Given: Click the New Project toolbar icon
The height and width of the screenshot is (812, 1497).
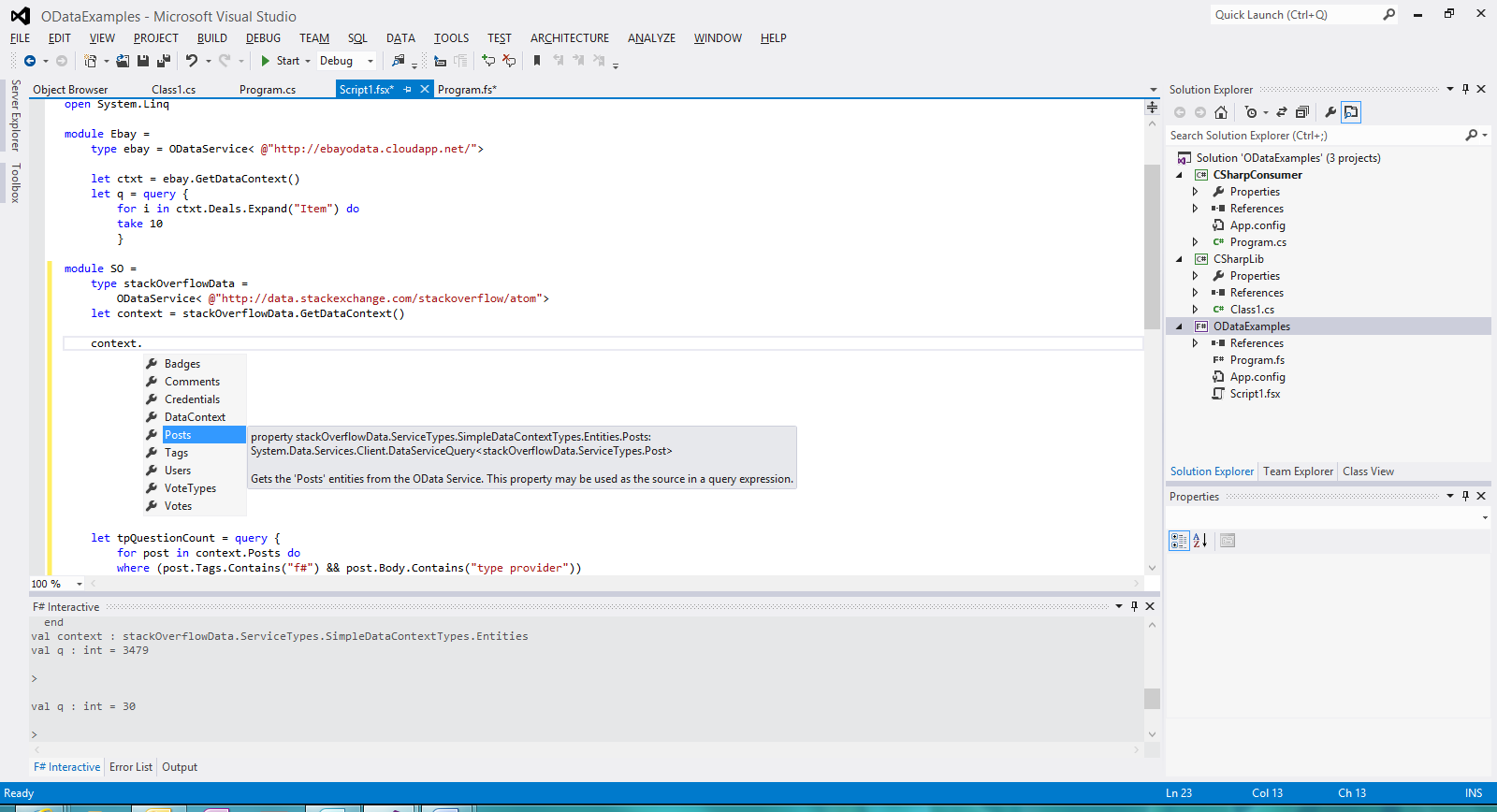Looking at the screenshot, I should coord(91,61).
